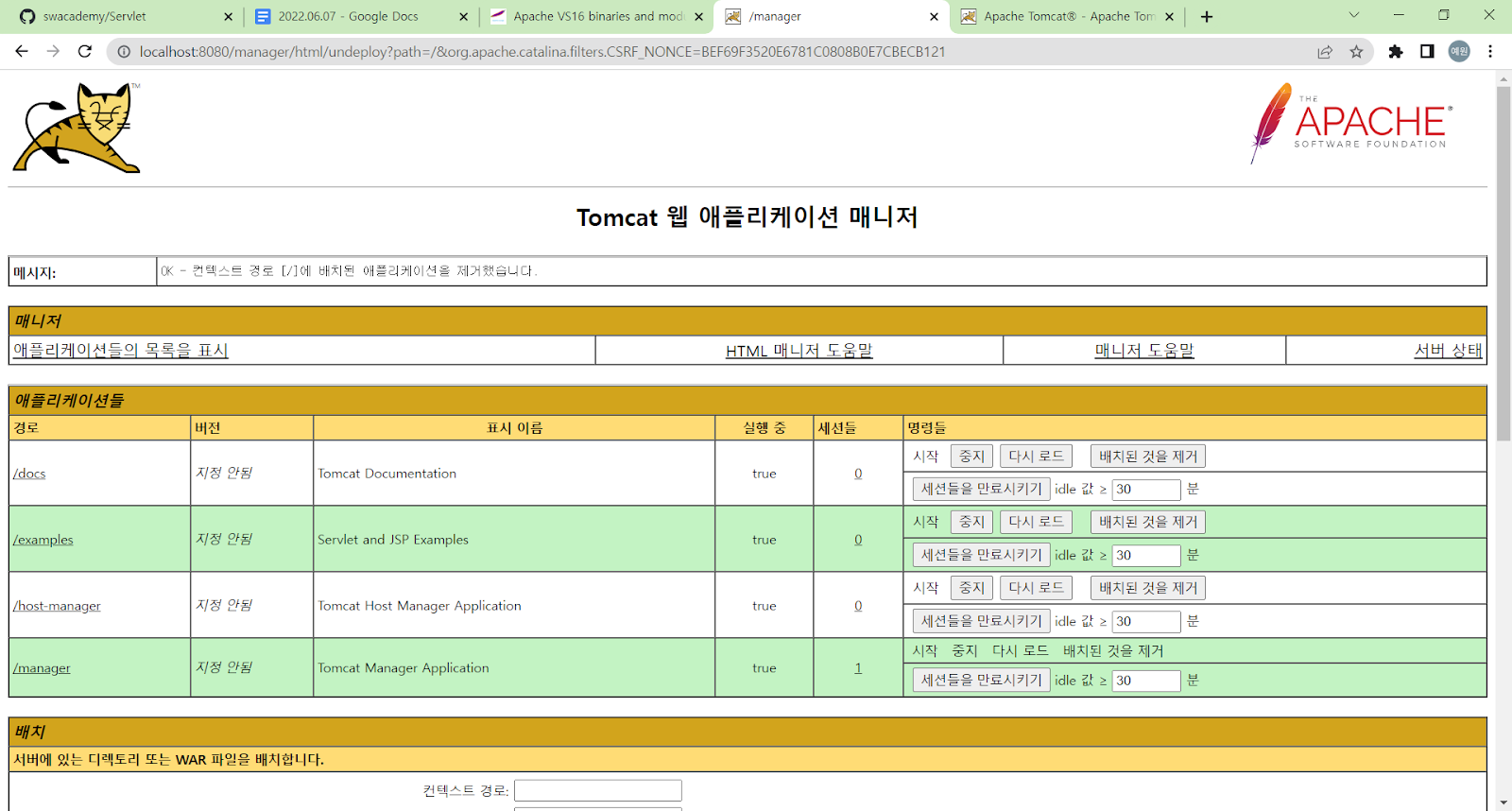Click 다시 로드 for /host-manager
Viewport: 1512px width, 811px height.
point(1036,588)
